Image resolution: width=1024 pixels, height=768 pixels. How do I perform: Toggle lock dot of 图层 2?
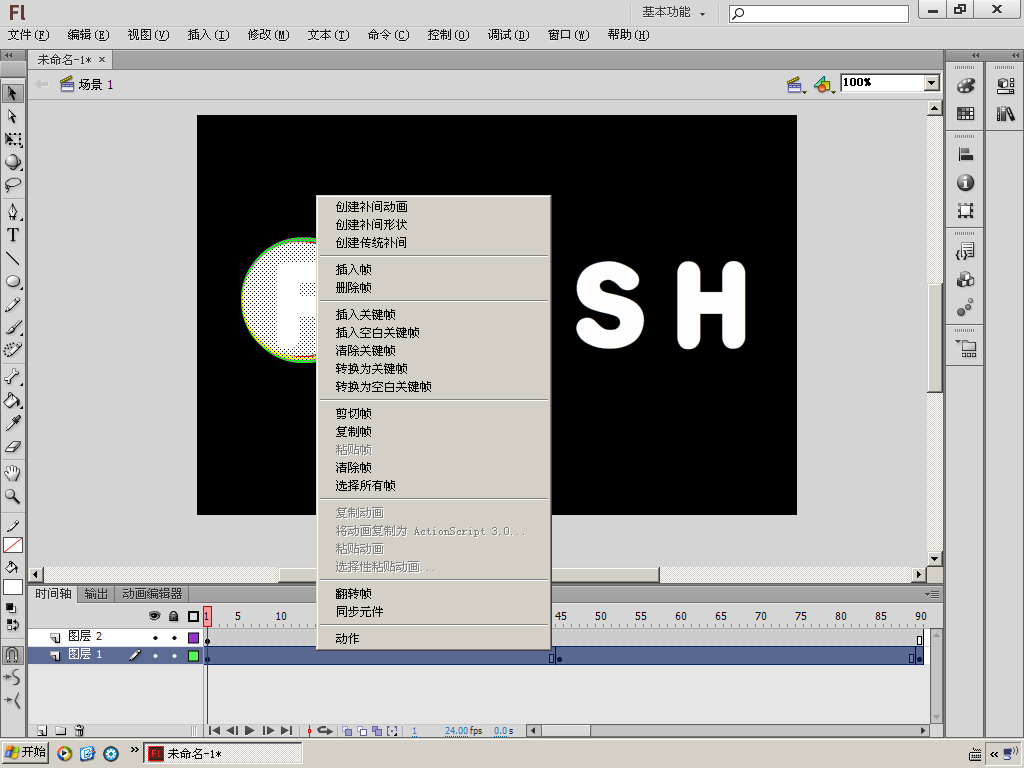tap(174, 637)
